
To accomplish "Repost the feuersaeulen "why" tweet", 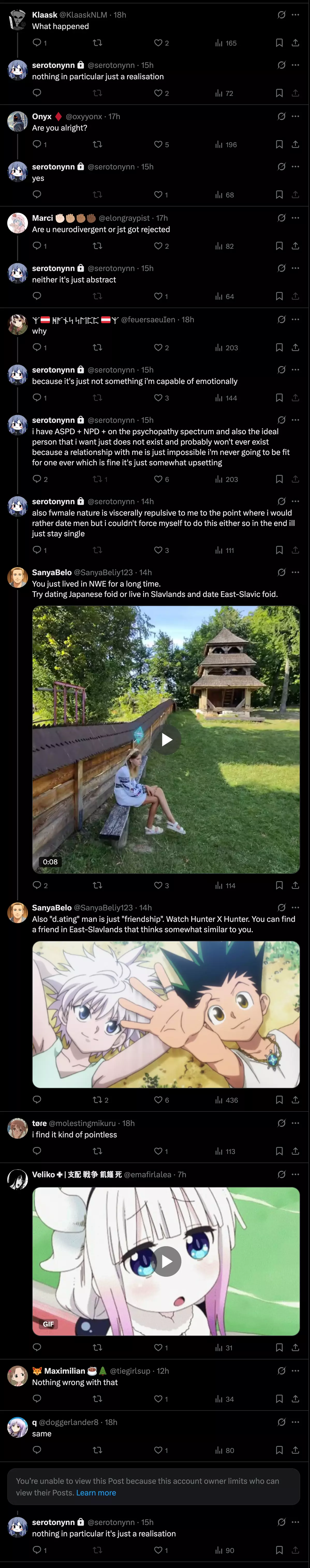I will pyautogui.click(x=97, y=347).
